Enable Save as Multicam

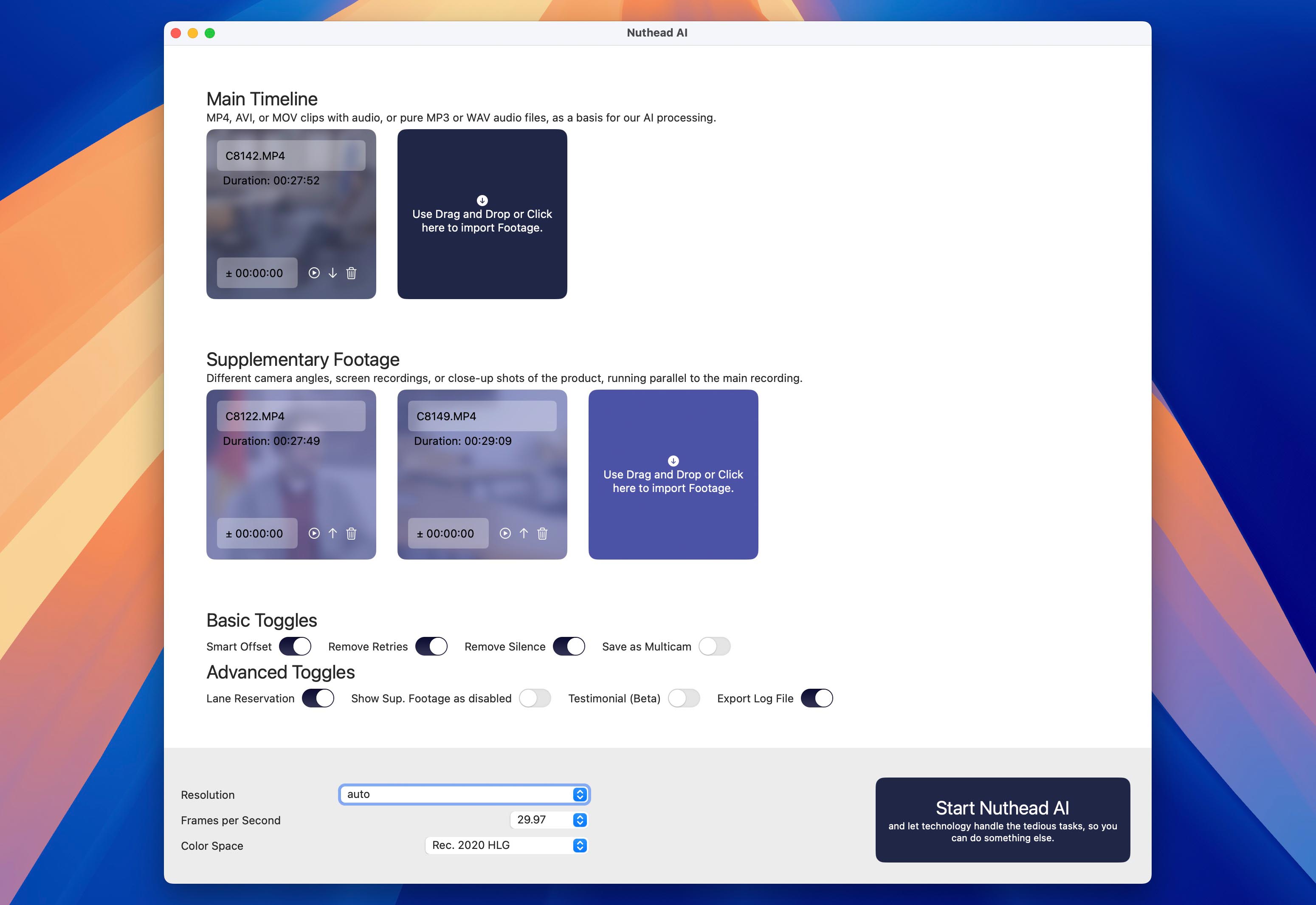click(715, 646)
